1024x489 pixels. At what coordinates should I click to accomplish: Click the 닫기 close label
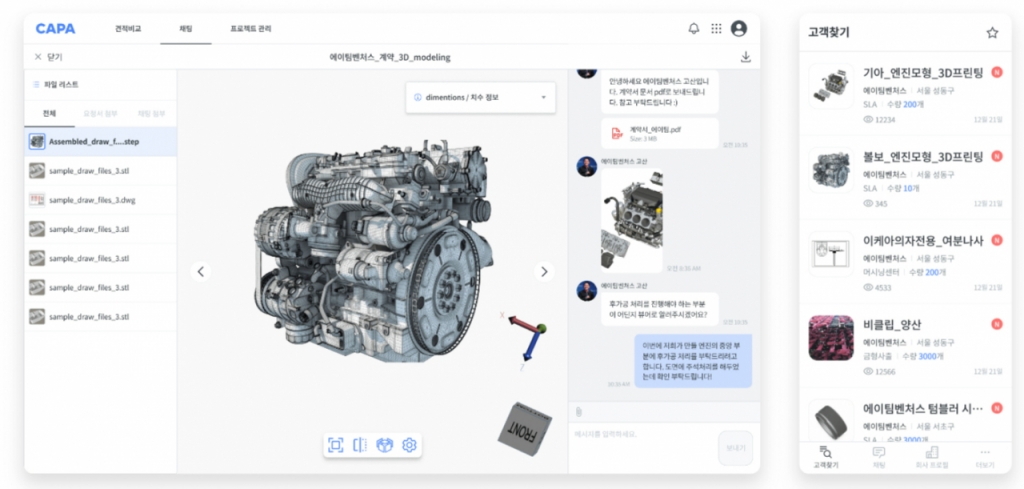(54, 57)
